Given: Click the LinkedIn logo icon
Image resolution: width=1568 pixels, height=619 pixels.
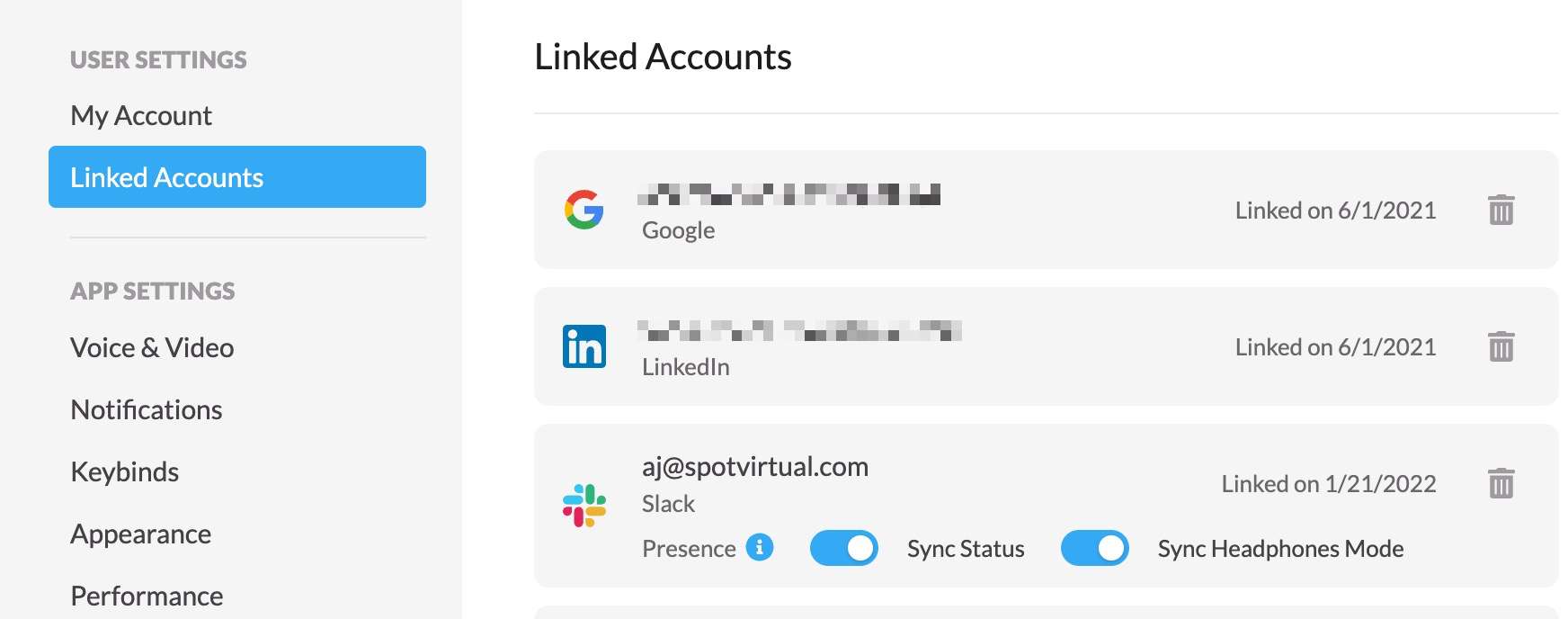Looking at the screenshot, I should (584, 346).
